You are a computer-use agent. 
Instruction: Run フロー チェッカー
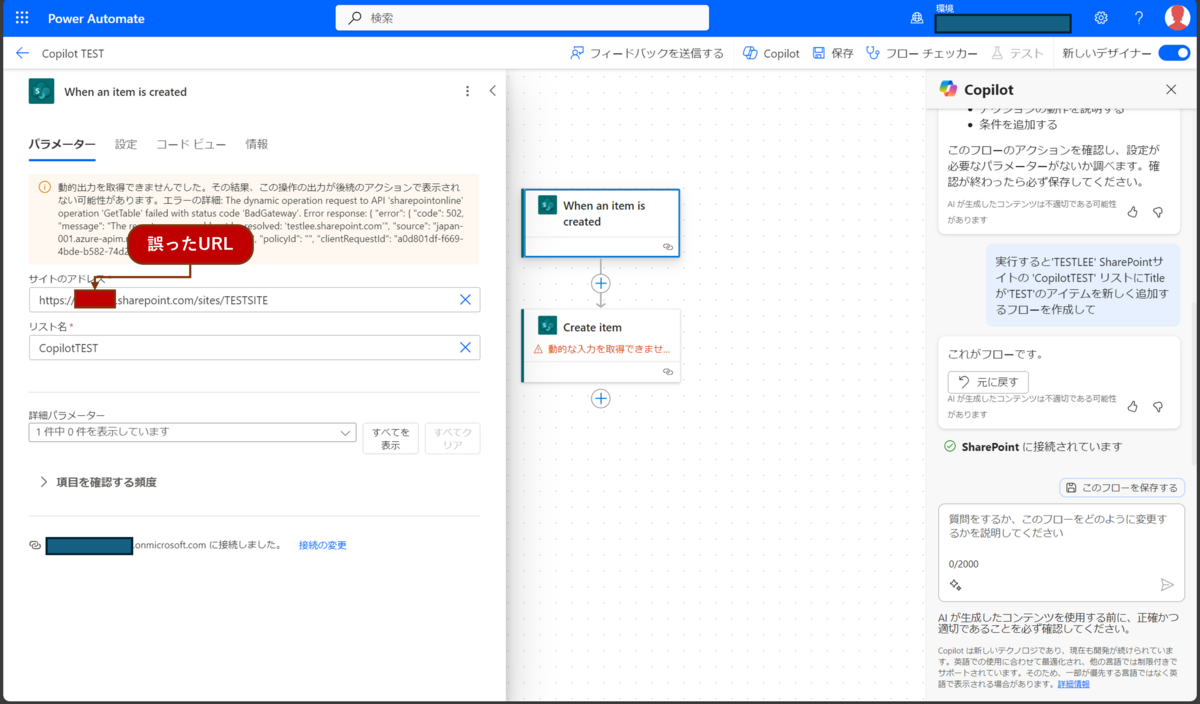click(922, 53)
